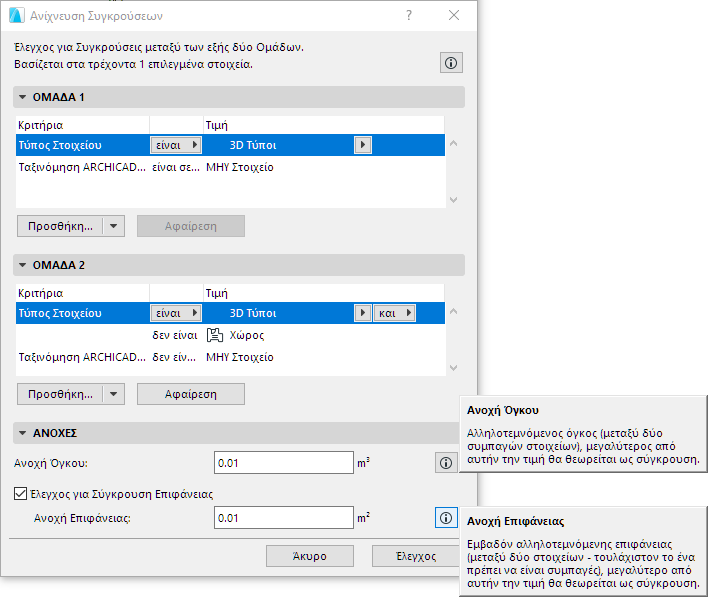Viewport: 711px width, 599px height.
Task: Click the info icon below the title bar
Action: pos(450,63)
